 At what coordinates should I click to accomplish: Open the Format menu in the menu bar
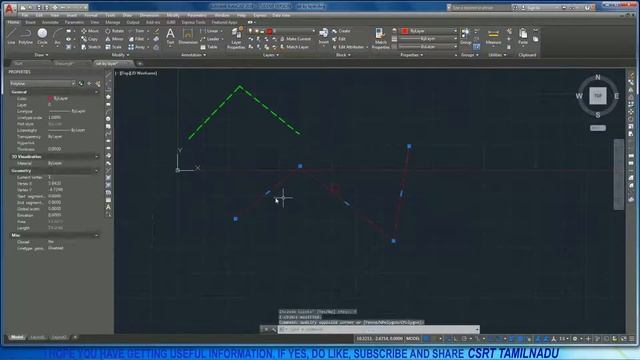(x=91, y=16)
